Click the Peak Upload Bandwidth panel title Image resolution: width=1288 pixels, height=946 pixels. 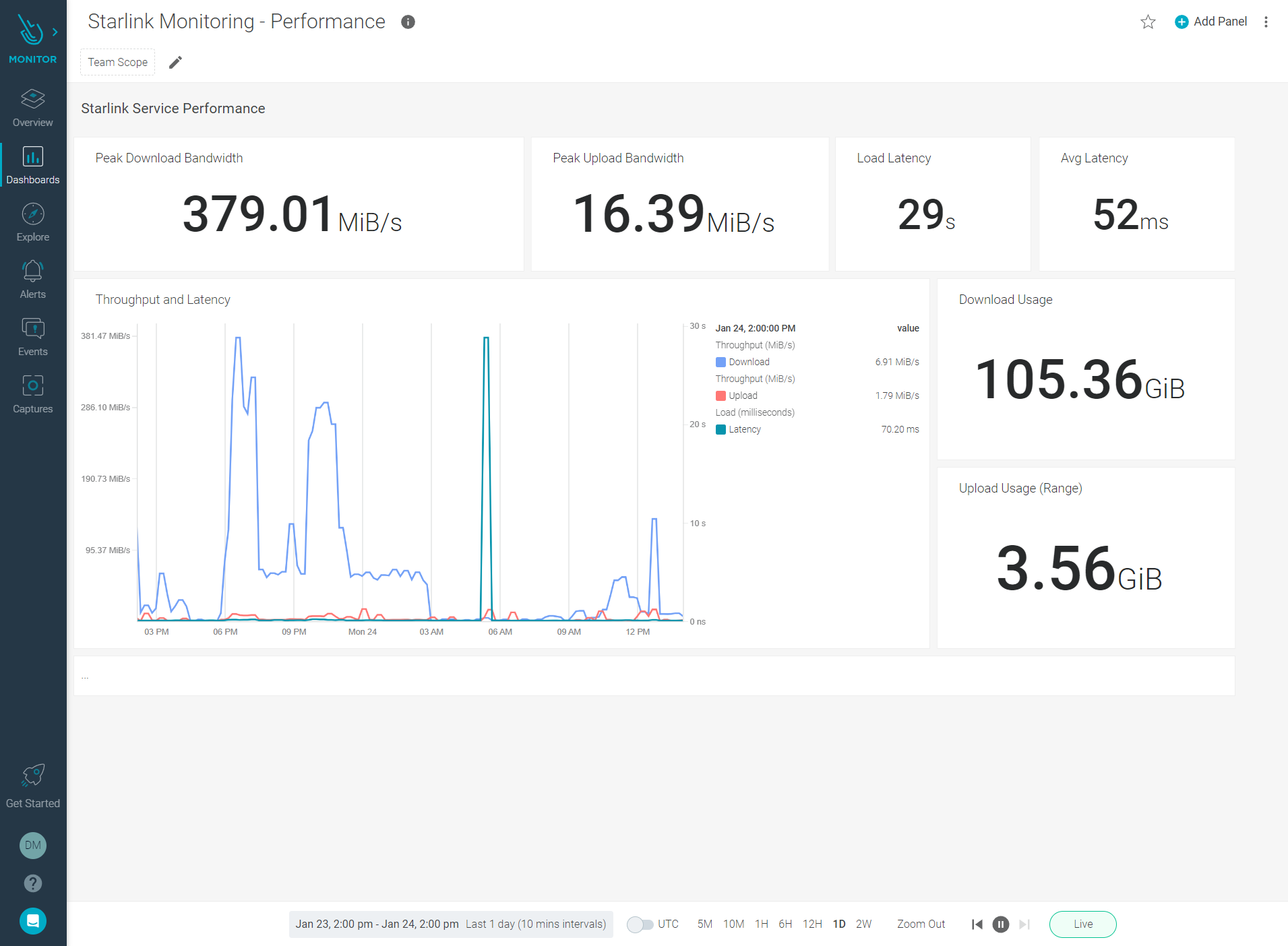pos(618,158)
